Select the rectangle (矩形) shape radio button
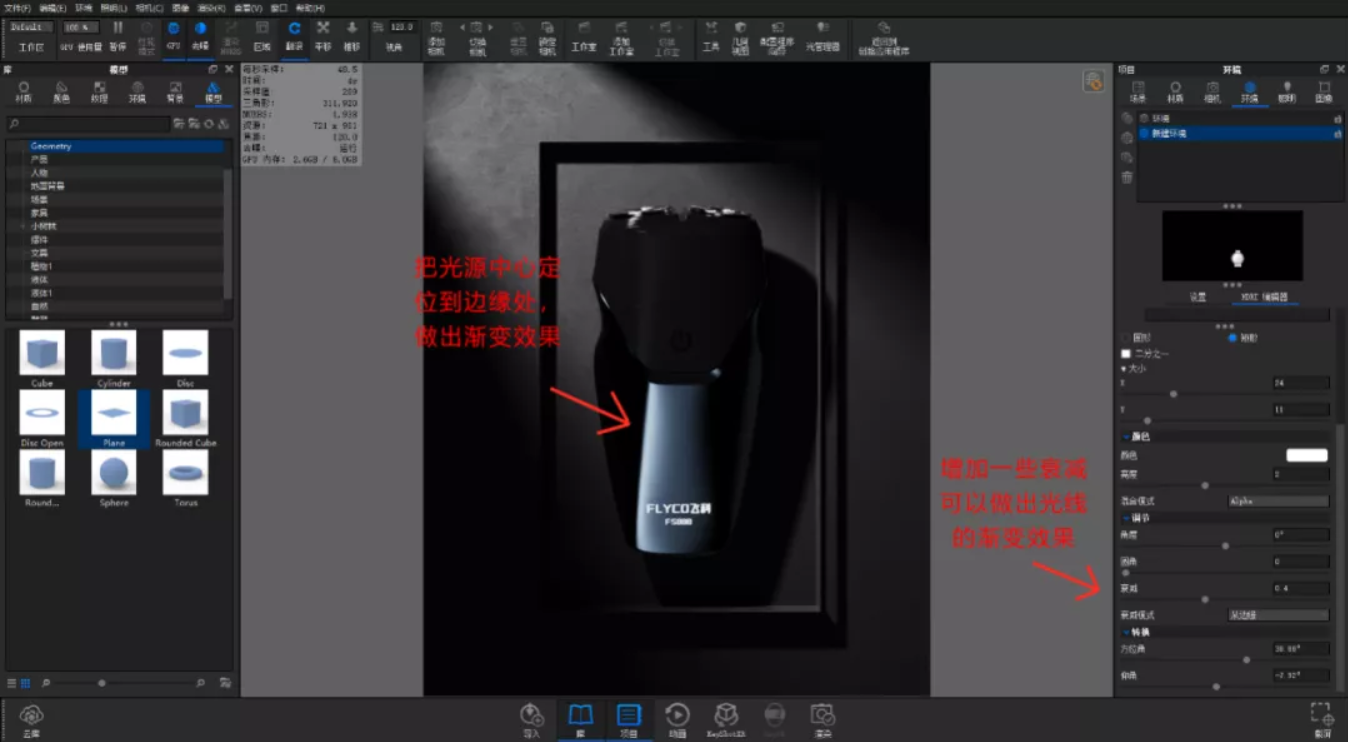 pos(1233,338)
